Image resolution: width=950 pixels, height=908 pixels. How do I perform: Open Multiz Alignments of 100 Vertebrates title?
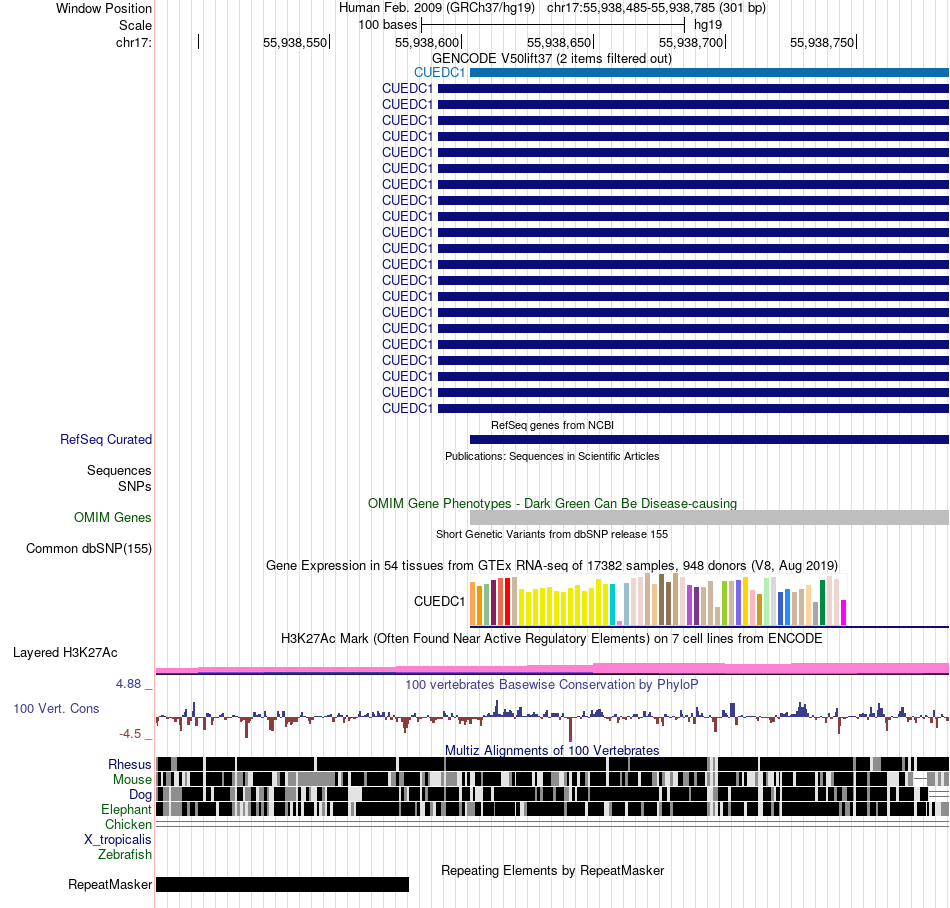click(552, 751)
